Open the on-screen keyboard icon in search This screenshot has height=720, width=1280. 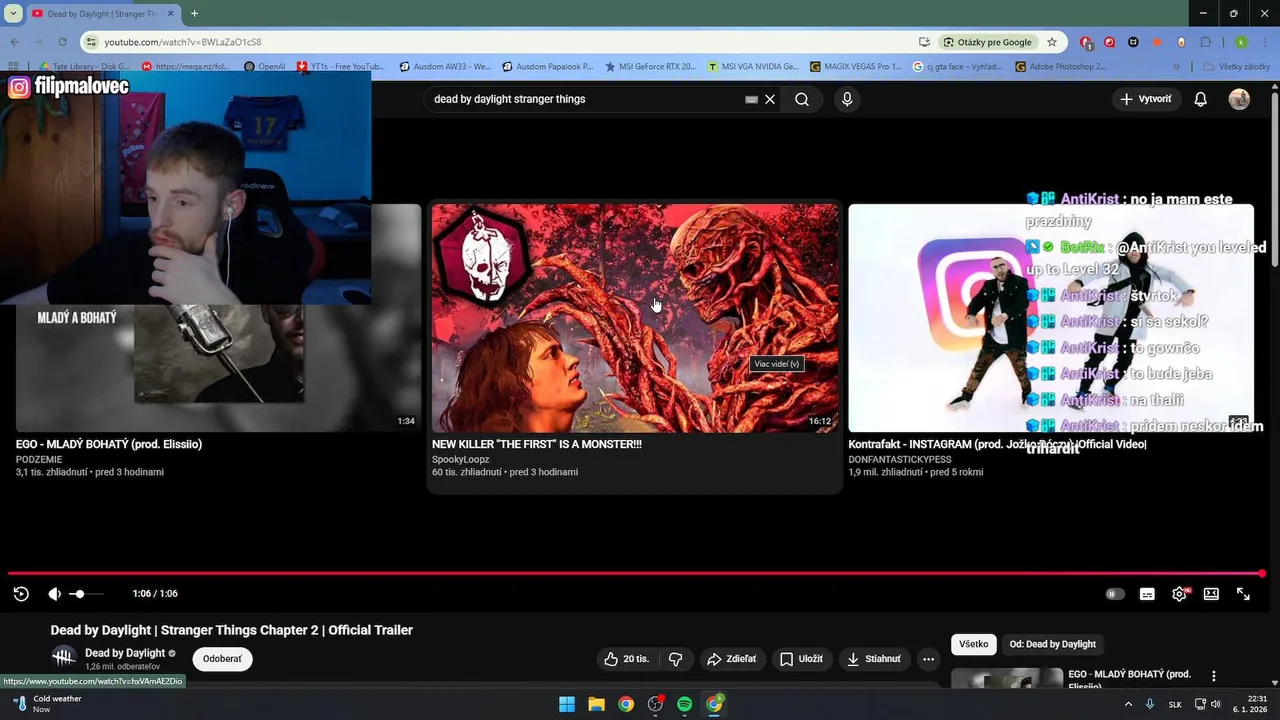pos(751,100)
